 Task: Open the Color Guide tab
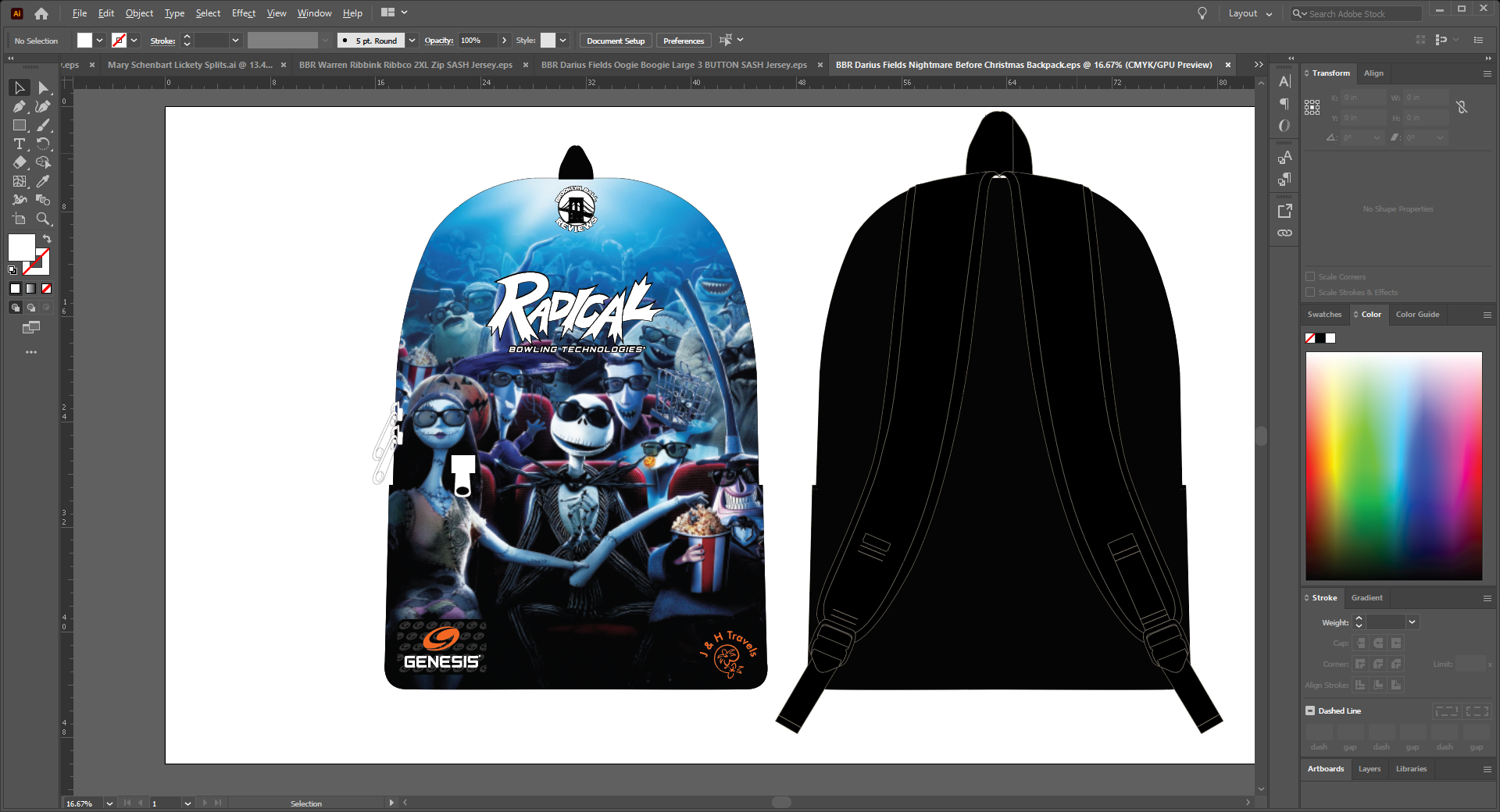(1417, 315)
